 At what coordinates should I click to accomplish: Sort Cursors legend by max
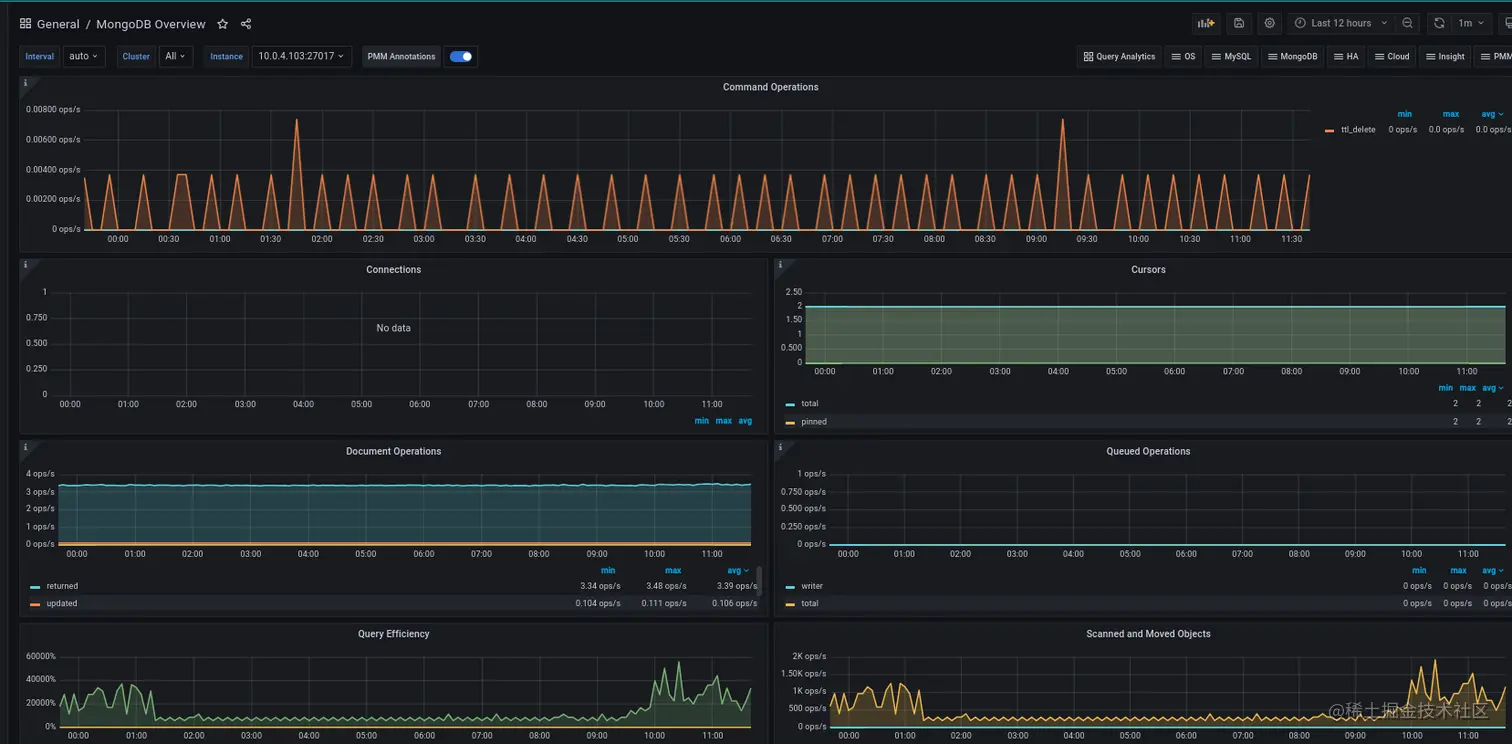1467,388
